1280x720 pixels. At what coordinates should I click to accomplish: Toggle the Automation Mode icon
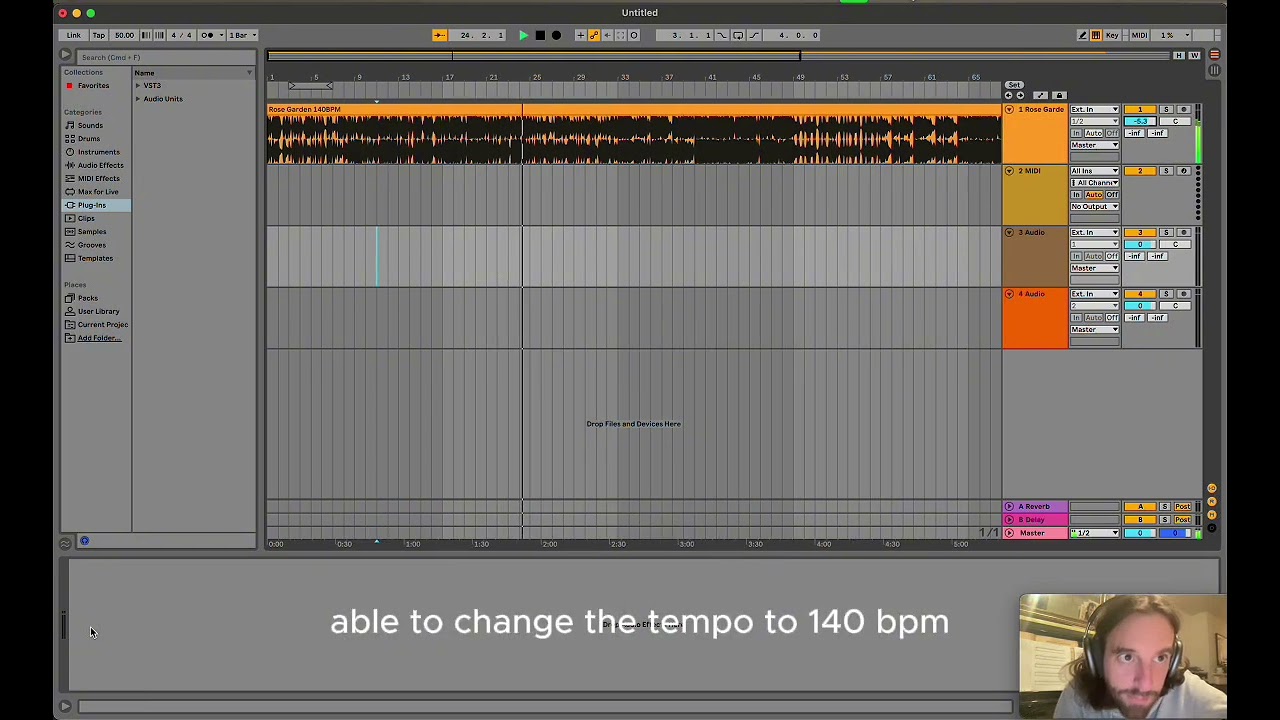click(1041, 95)
